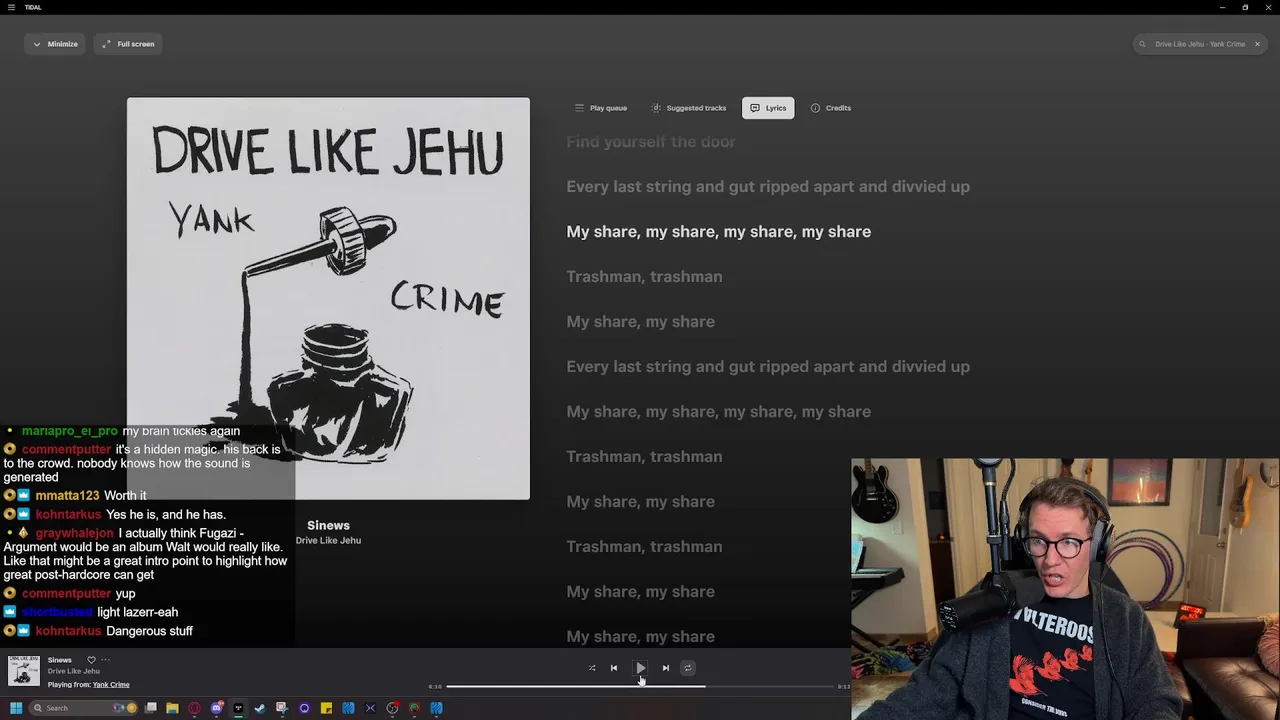Screen dimensions: 1280x720
Task: Open Windows Start menu
Action: [x=16, y=708]
